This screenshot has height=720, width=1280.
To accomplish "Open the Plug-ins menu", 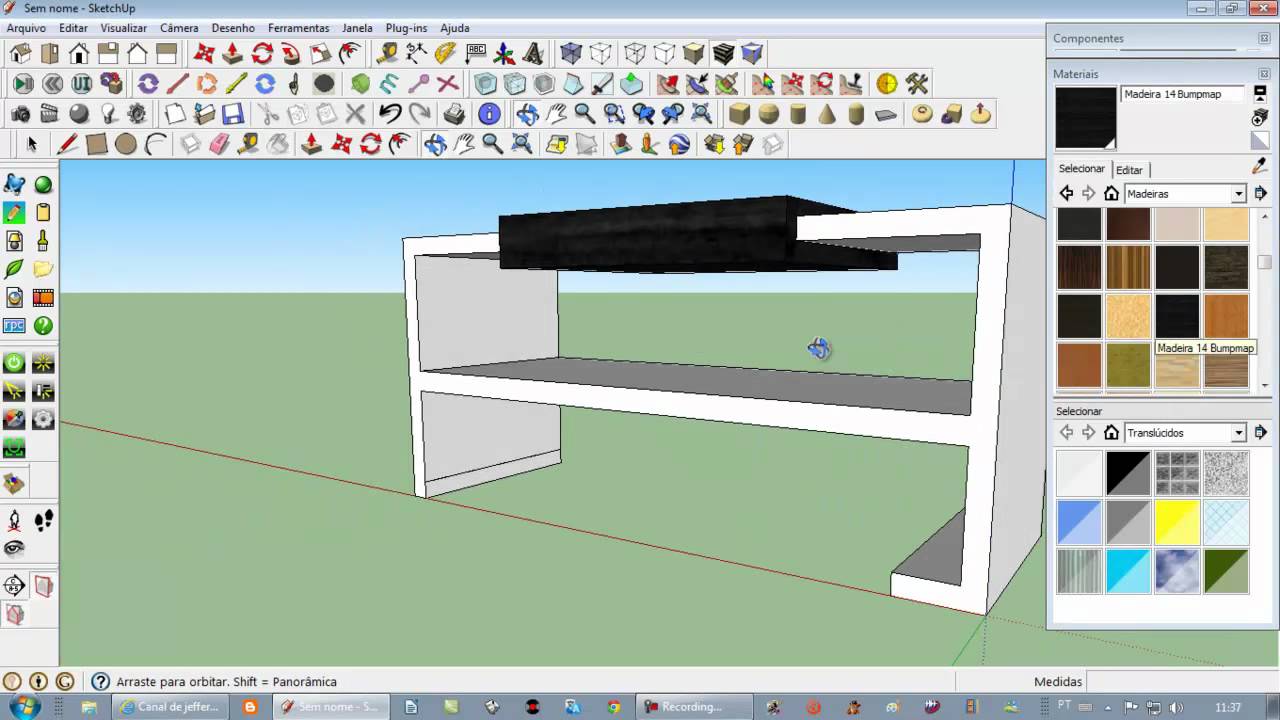I will (406, 28).
